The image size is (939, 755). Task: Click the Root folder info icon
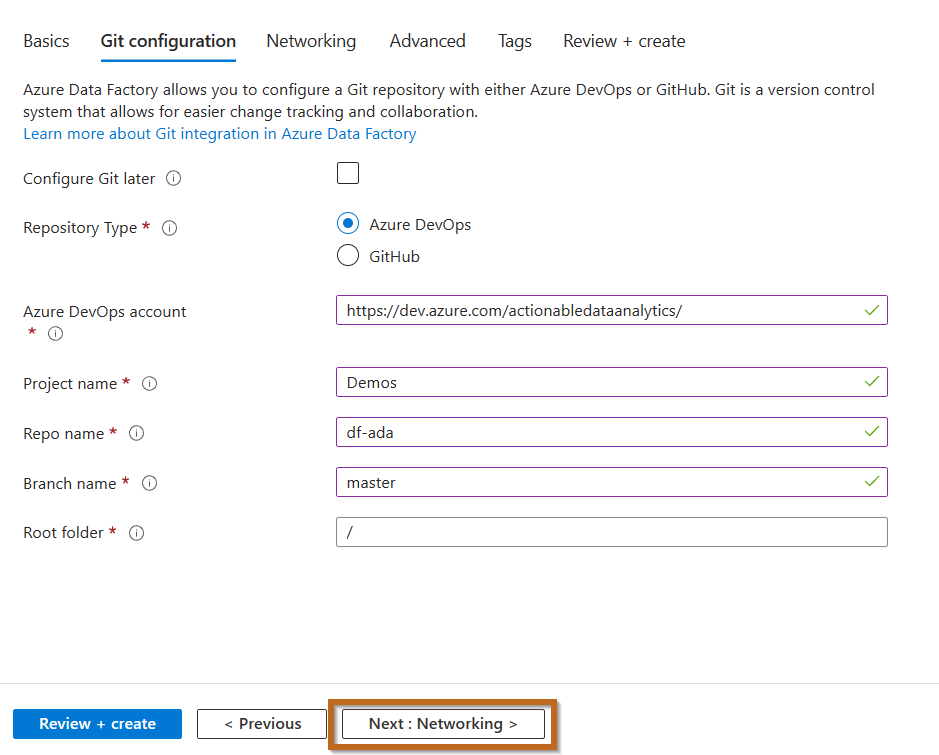[x=137, y=533]
